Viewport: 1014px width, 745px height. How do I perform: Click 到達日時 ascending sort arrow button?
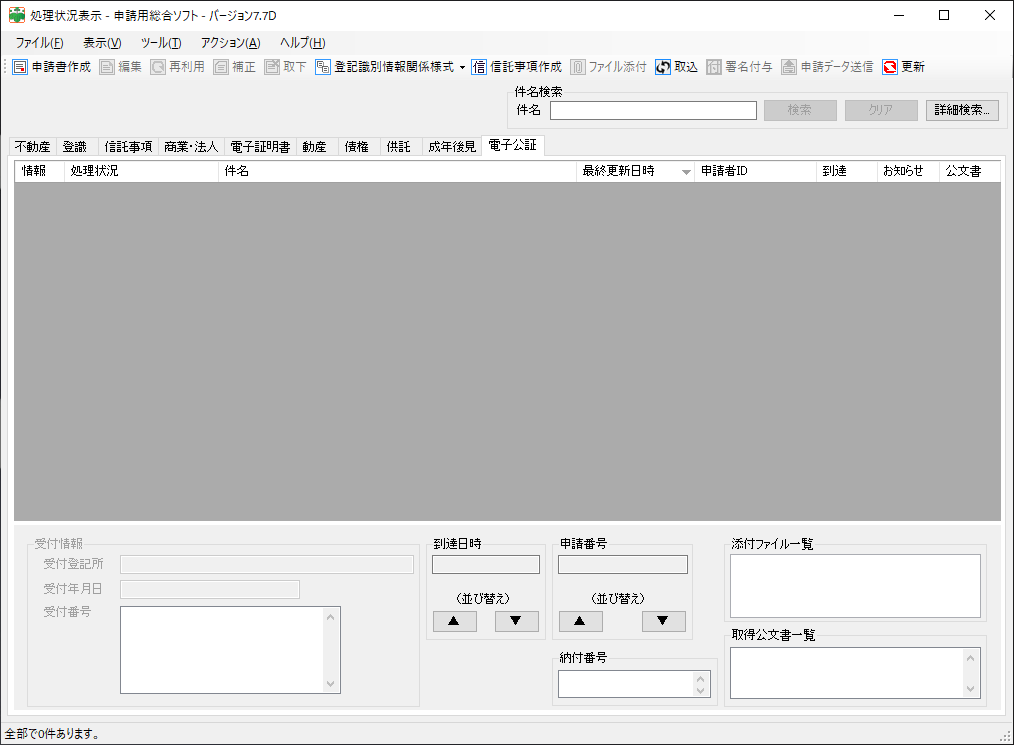point(454,621)
